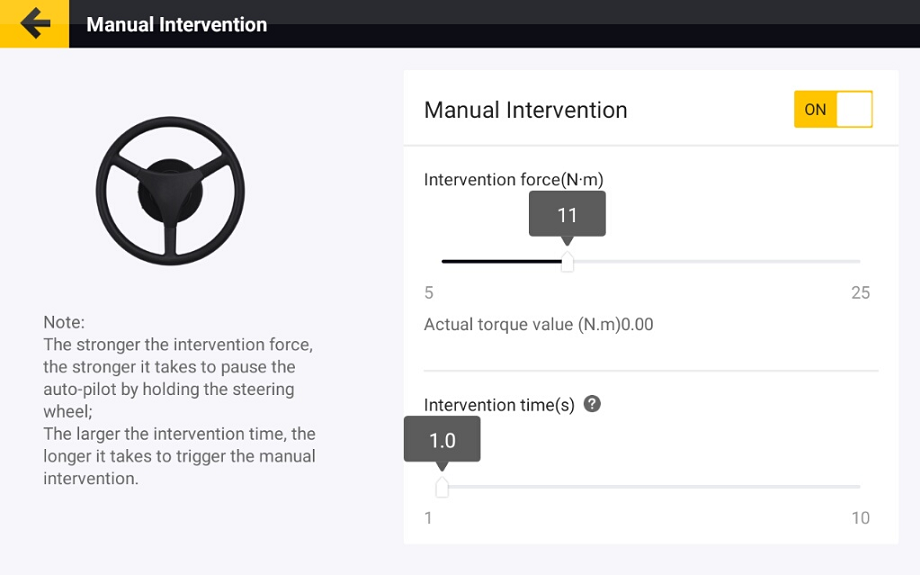Click the 11 force value tooltip
This screenshot has height=575, width=920.
pos(567,214)
